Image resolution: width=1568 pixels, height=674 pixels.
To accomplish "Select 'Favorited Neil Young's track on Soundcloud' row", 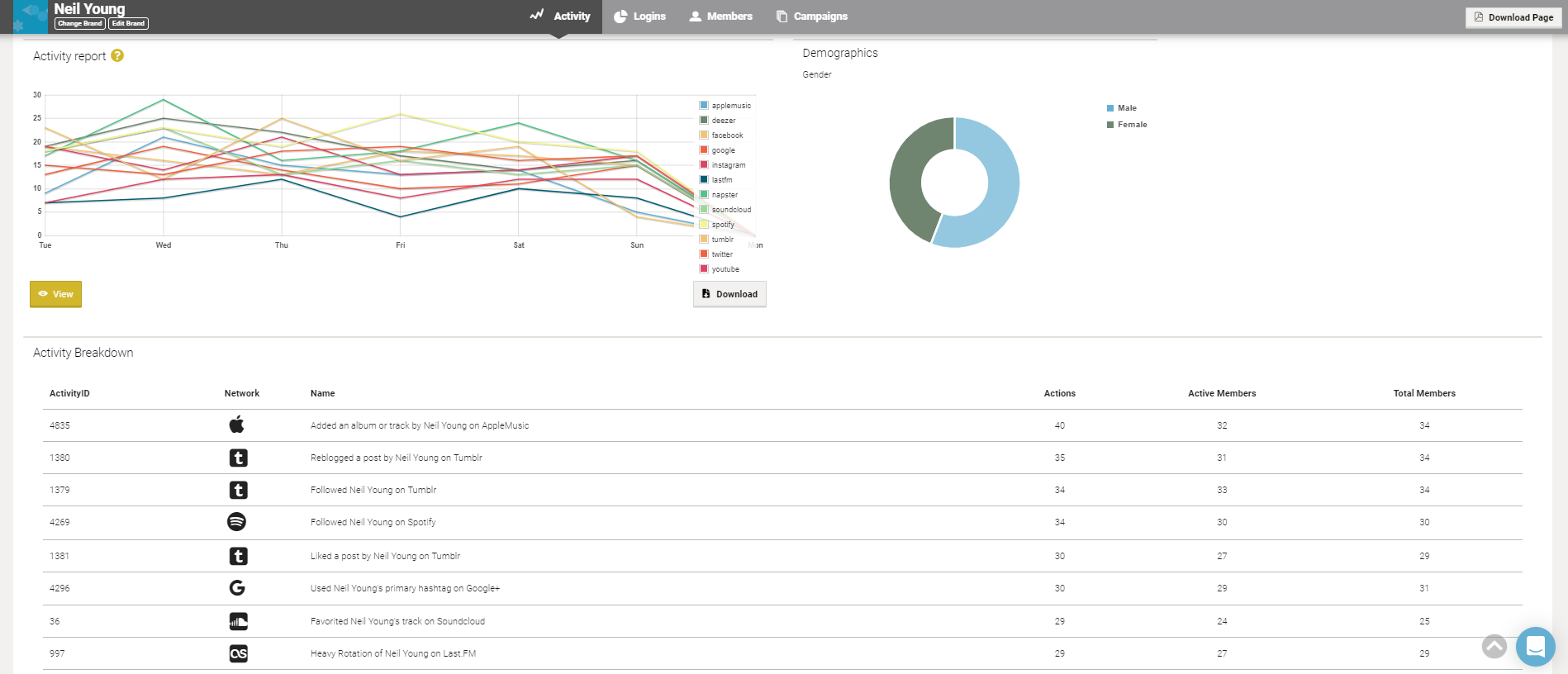I will tap(782, 621).
